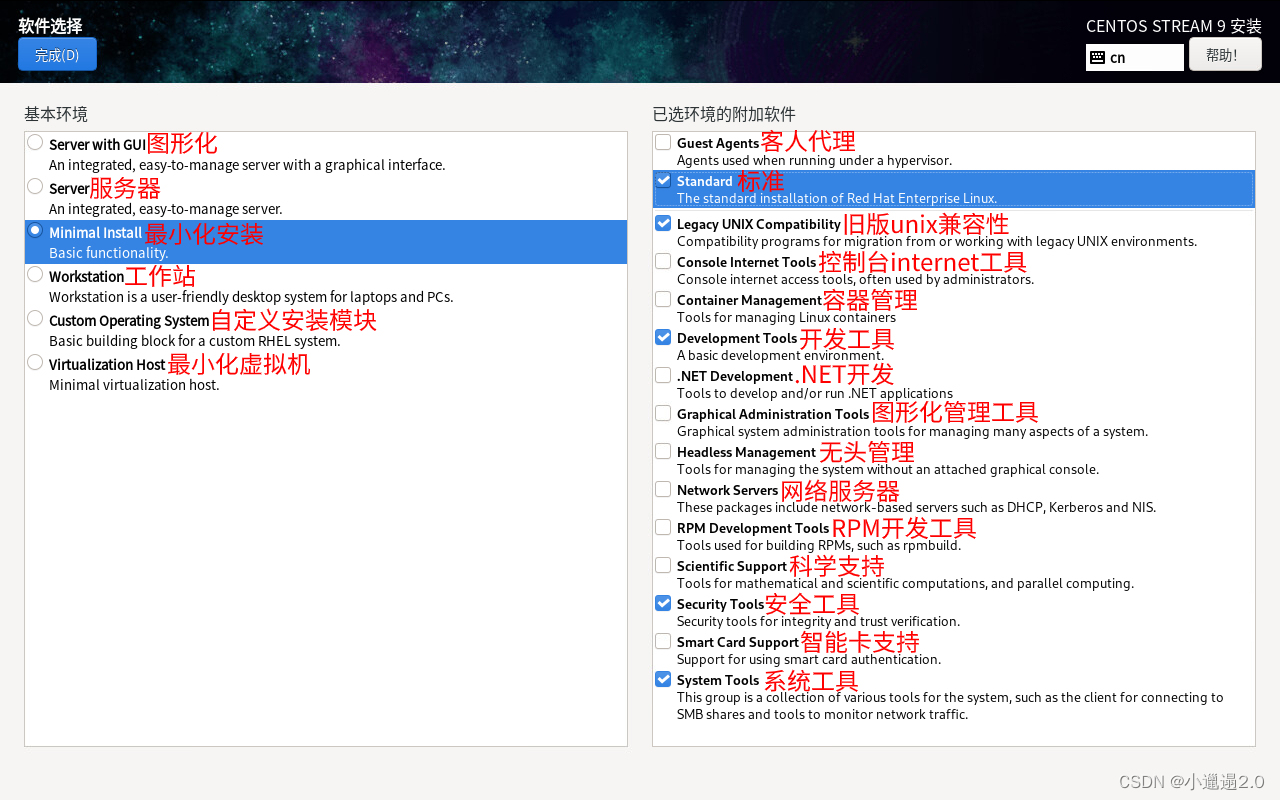Uncheck the Standard add-on
The width and height of the screenshot is (1280, 800).
click(x=662, y=180)
